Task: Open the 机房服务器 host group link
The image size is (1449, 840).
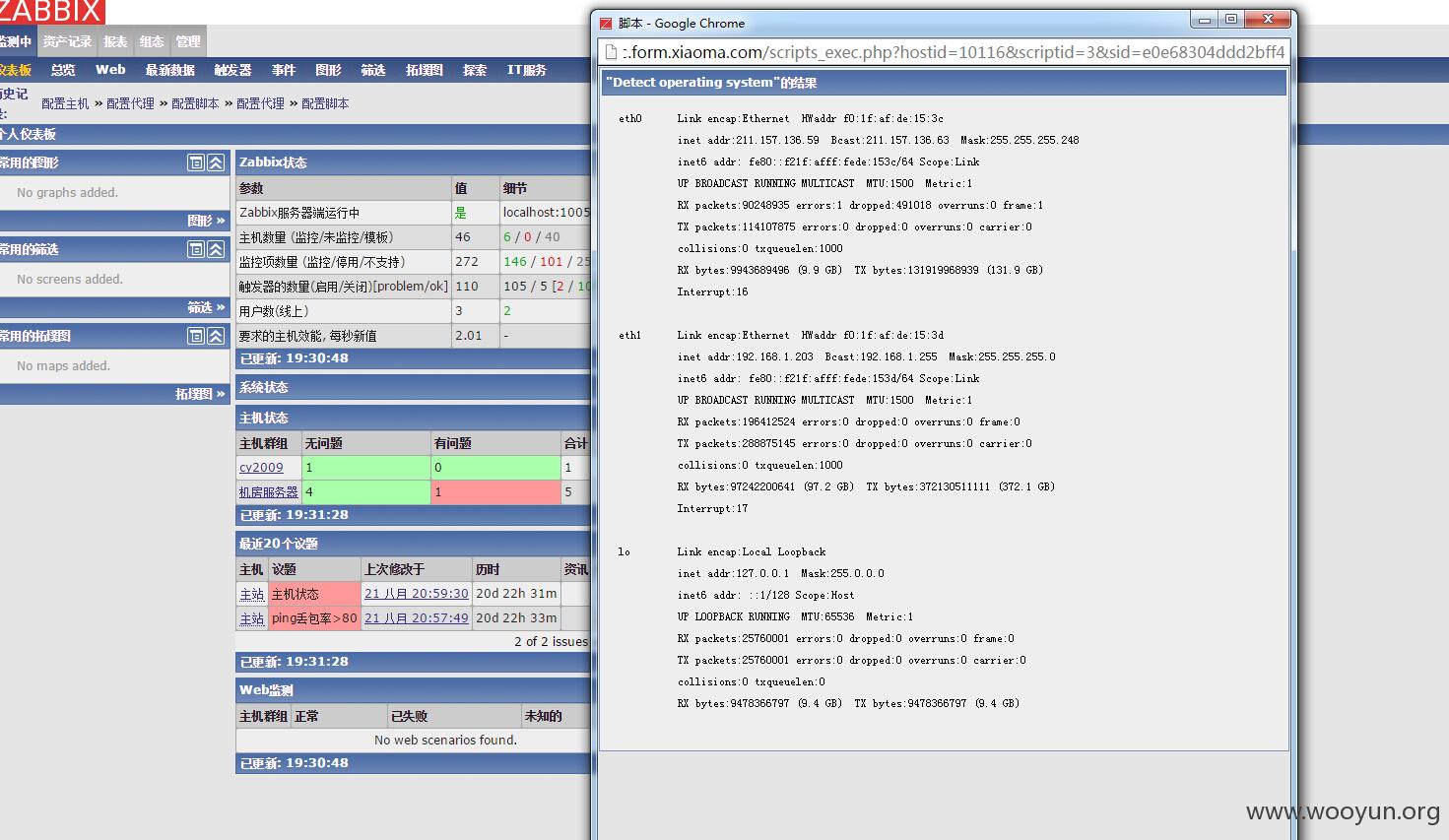Action: [x=268, y=491]
